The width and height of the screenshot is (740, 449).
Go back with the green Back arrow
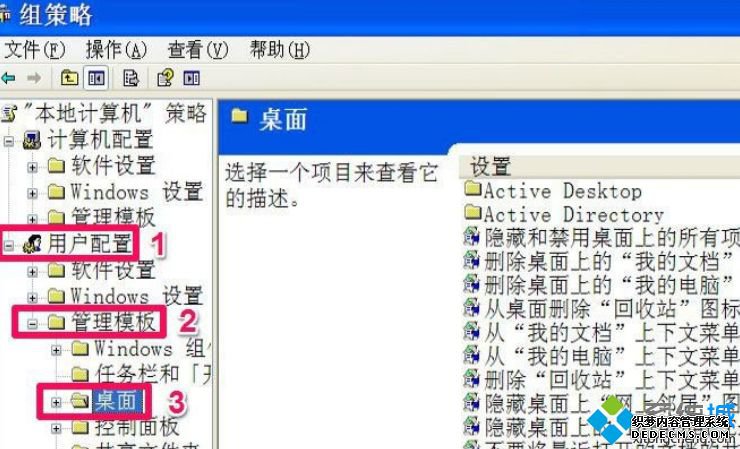8,78
